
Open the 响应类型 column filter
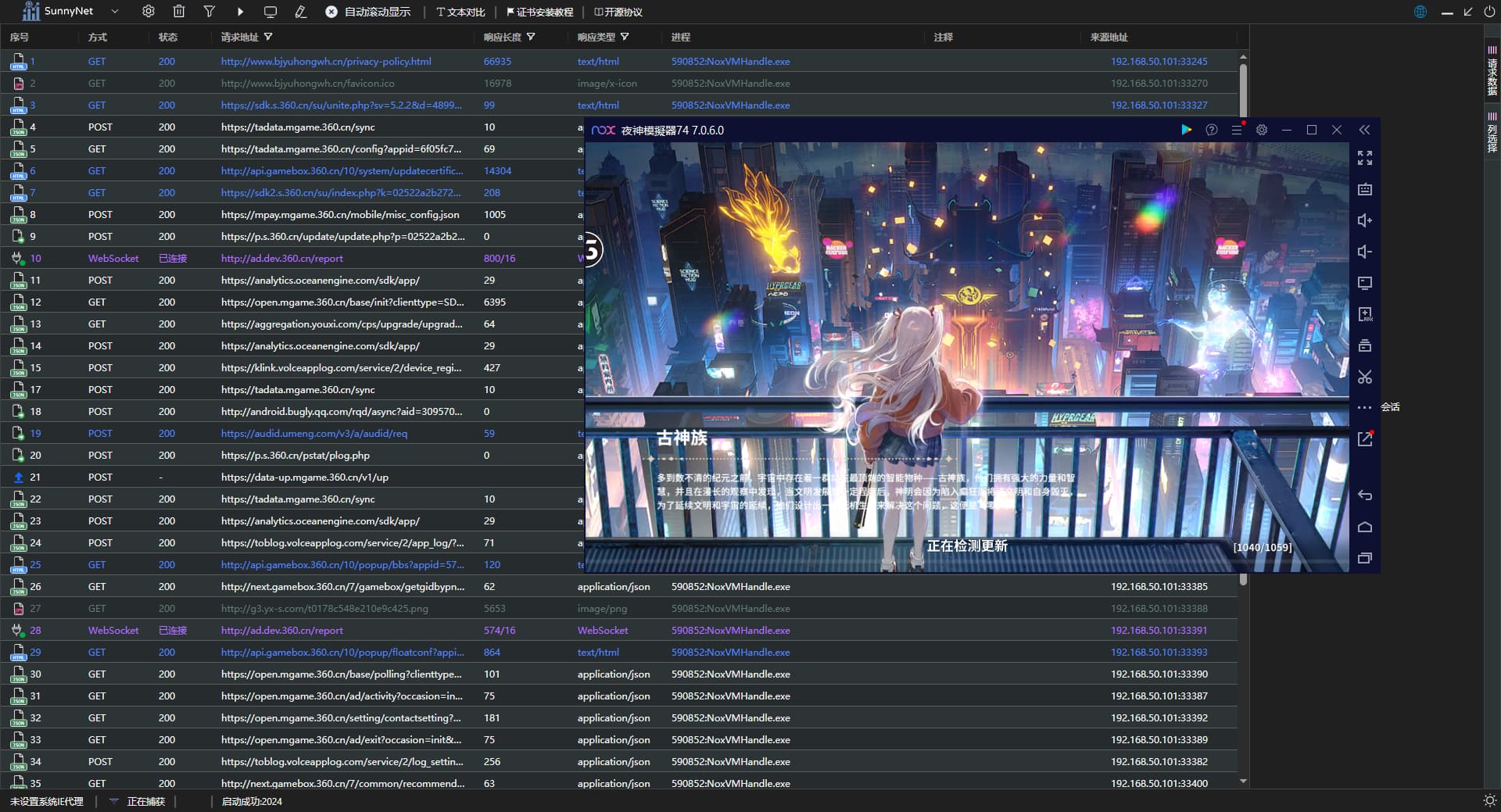pos(625,37)
